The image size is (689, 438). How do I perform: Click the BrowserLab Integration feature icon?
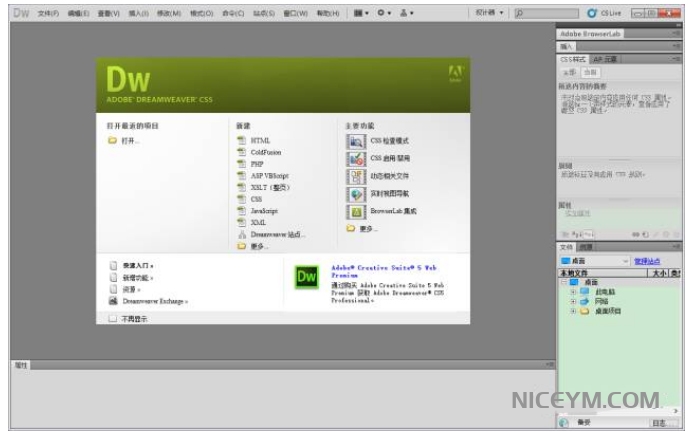(x=356, y=212)
